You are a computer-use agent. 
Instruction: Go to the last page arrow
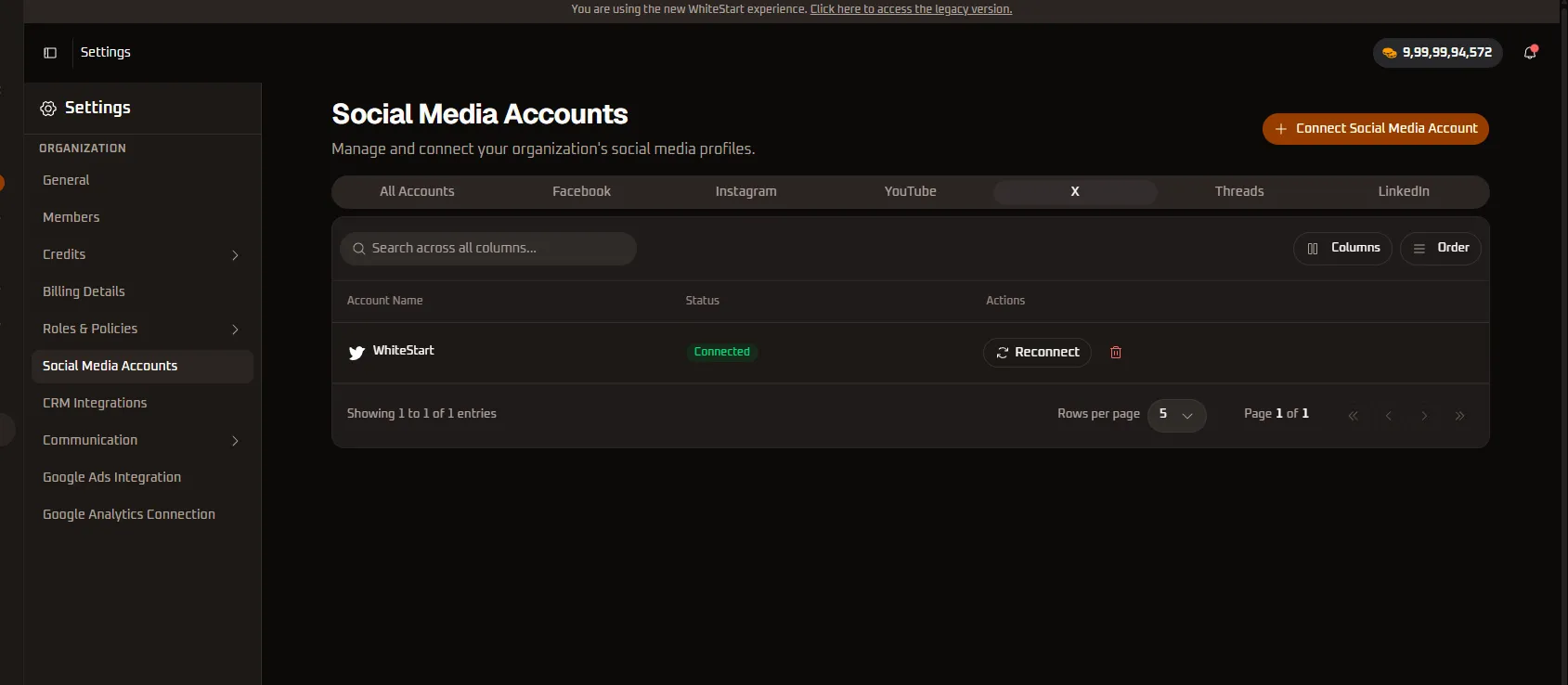pyautogui.click(x=1459, y=416)
